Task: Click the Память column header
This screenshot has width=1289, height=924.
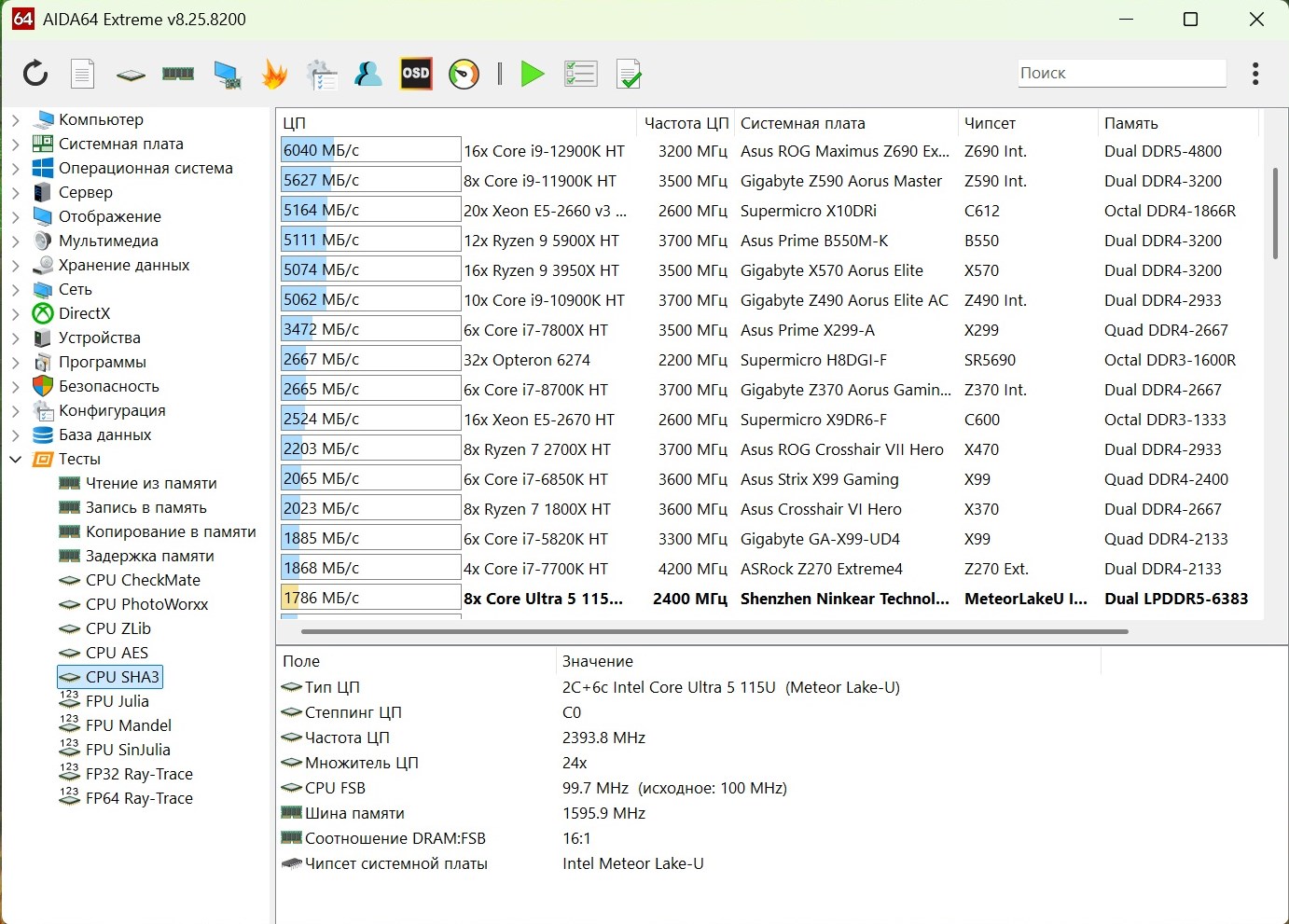Action: (1130, 123)
